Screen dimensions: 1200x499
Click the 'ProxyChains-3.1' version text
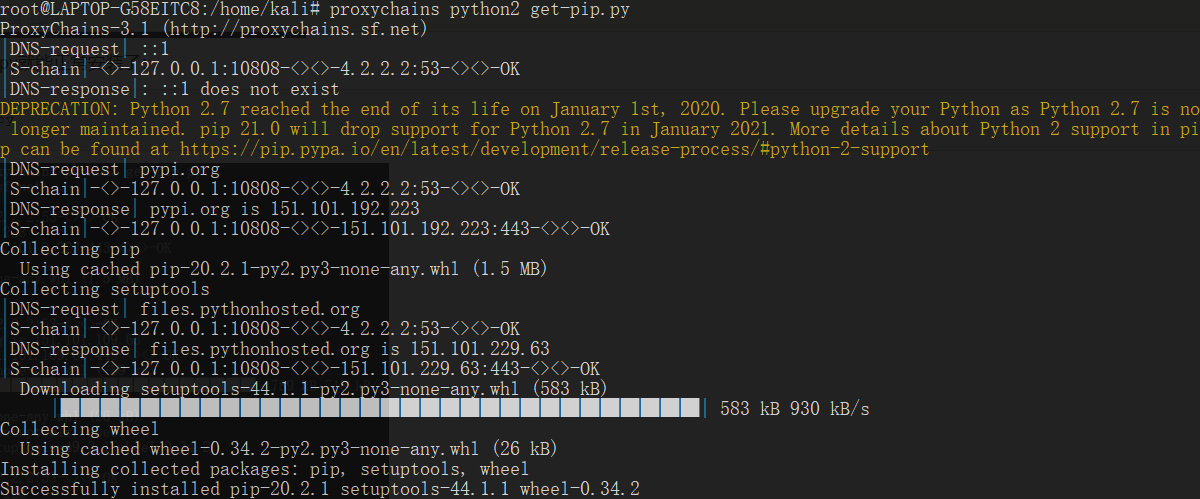point(74,29)
